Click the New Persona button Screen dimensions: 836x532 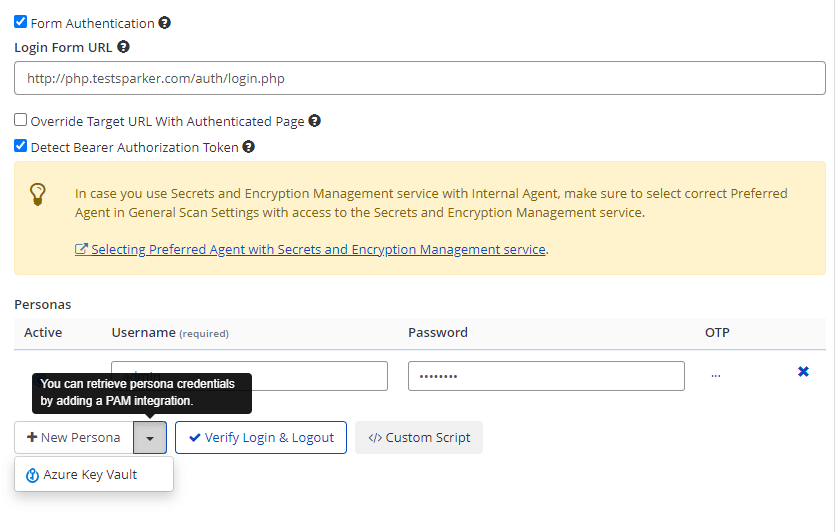74,438
